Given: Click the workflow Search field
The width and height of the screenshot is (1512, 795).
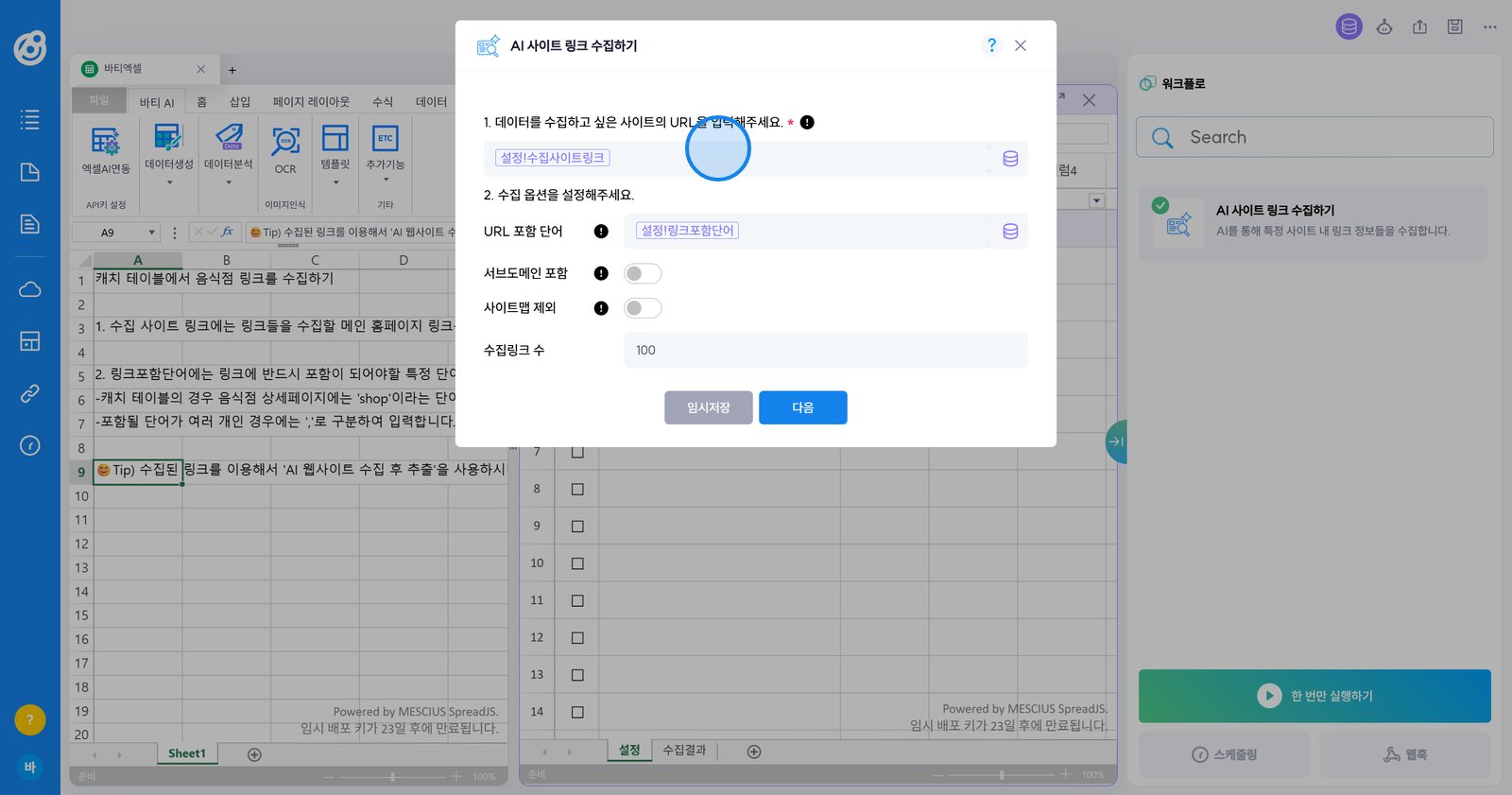Looking at the screenshot, I should point(1314,137).
